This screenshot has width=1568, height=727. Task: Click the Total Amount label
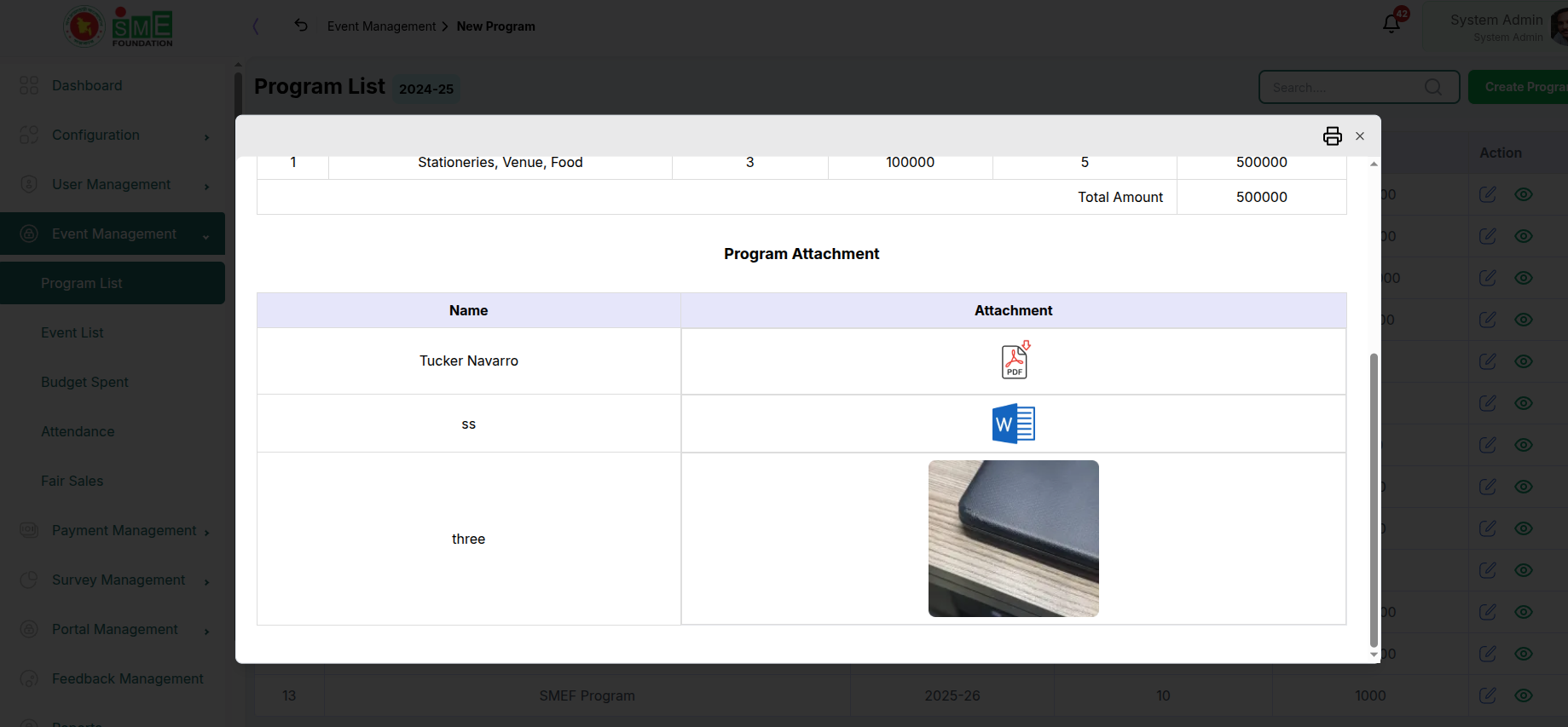(x=1120, y=197)
